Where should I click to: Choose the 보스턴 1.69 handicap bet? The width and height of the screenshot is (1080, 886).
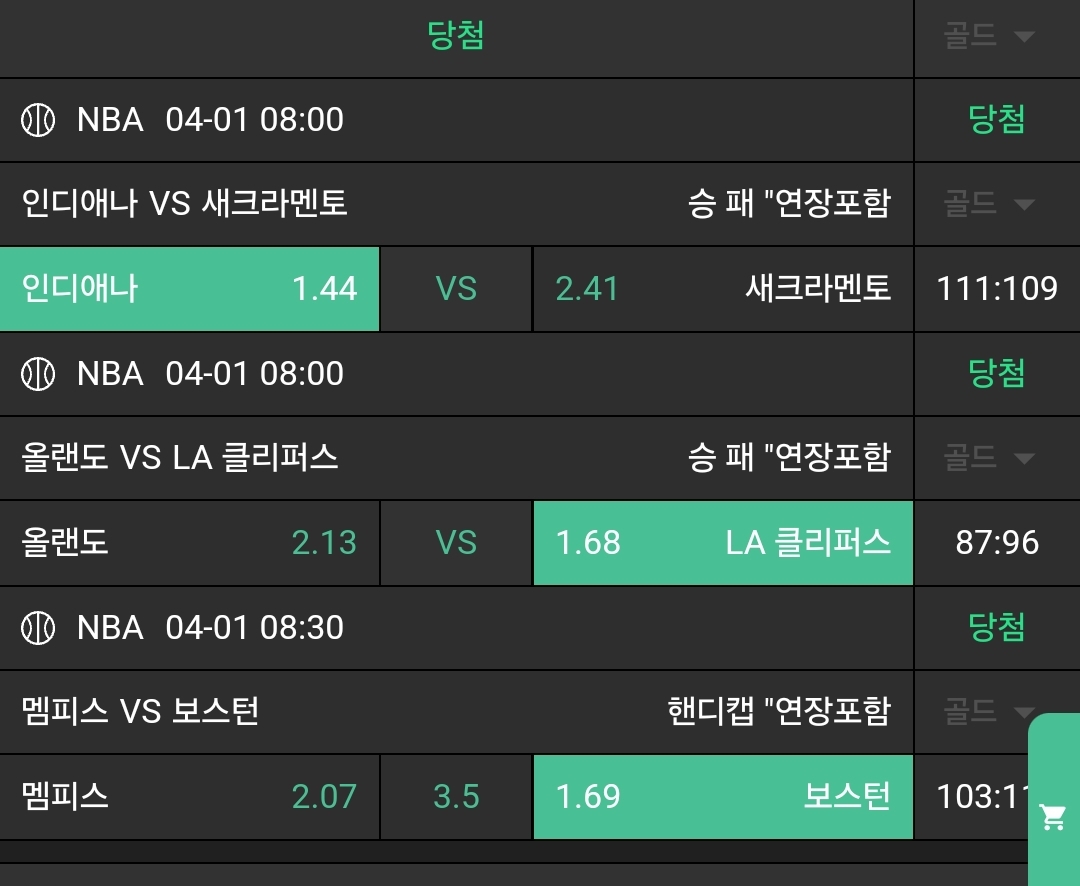[722, 797]
